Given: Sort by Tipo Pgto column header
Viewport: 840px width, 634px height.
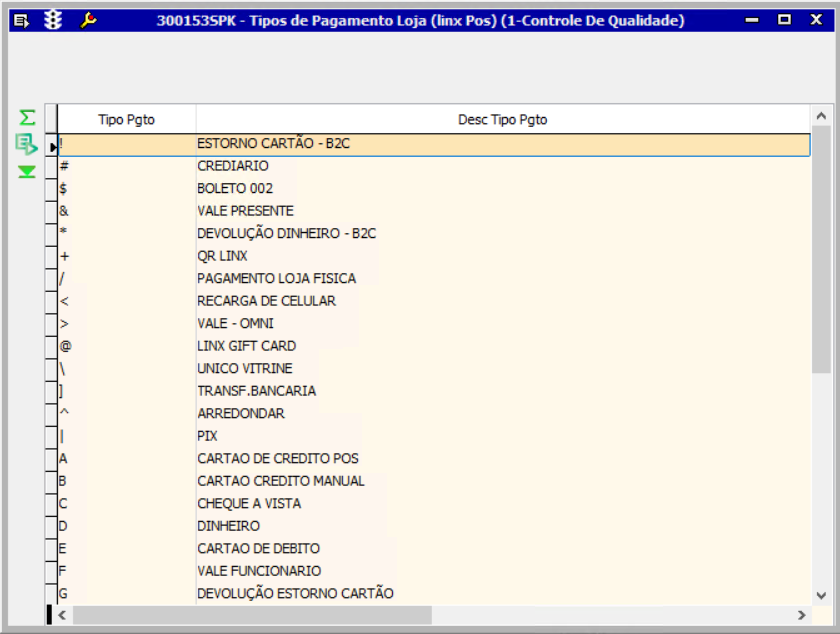Looking at the screenshot, I should coord(126,120).
